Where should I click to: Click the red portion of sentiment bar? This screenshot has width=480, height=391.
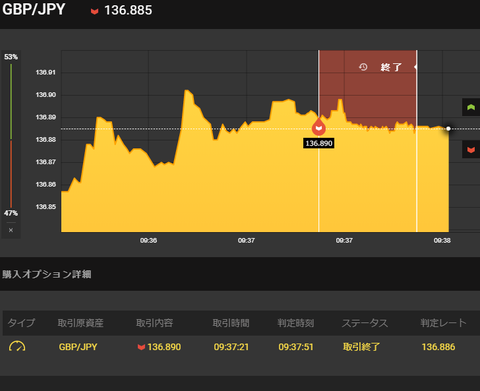[x=11, y=174]
